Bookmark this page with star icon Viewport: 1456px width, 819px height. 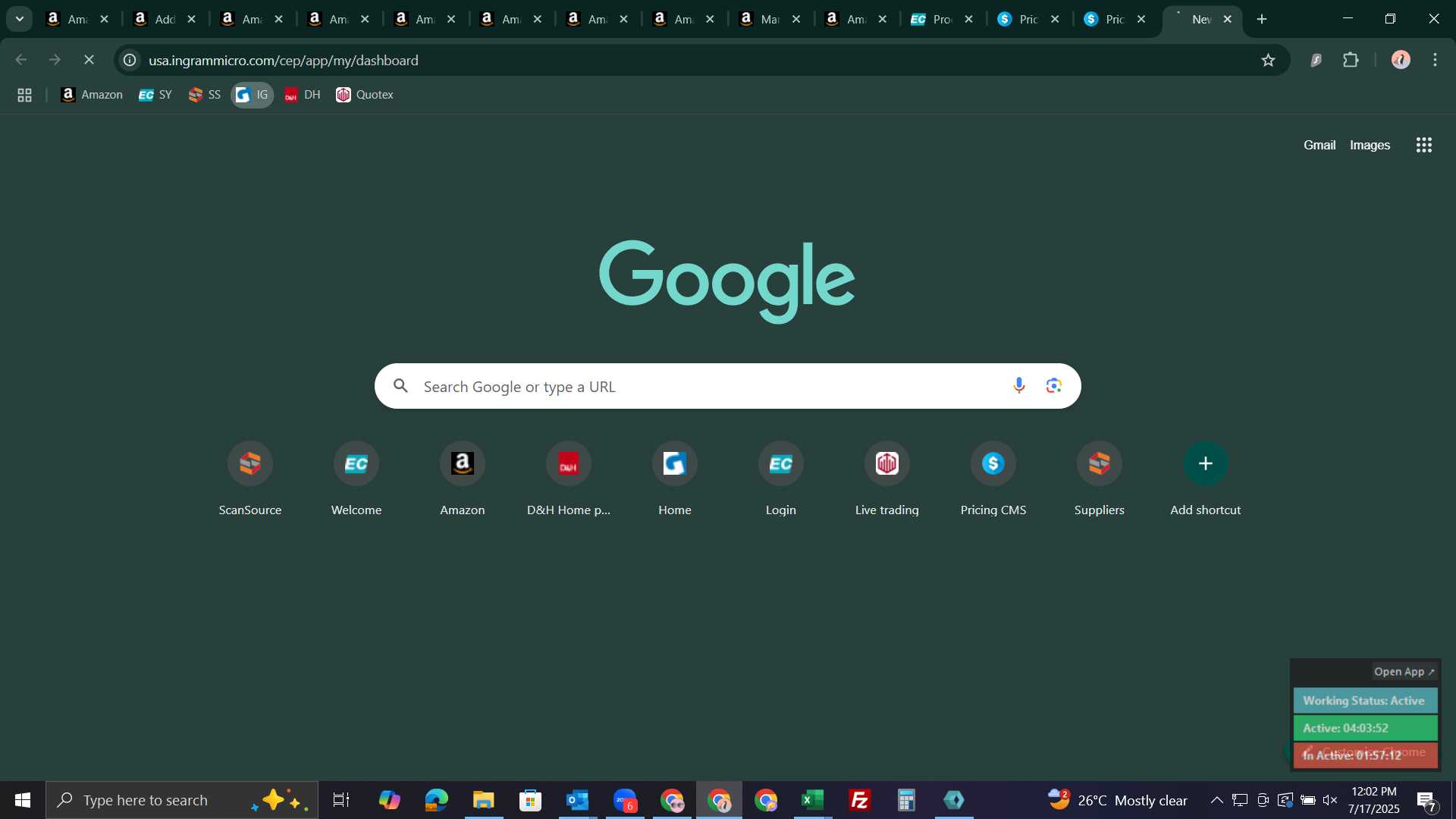click(x=1268, y=60)
